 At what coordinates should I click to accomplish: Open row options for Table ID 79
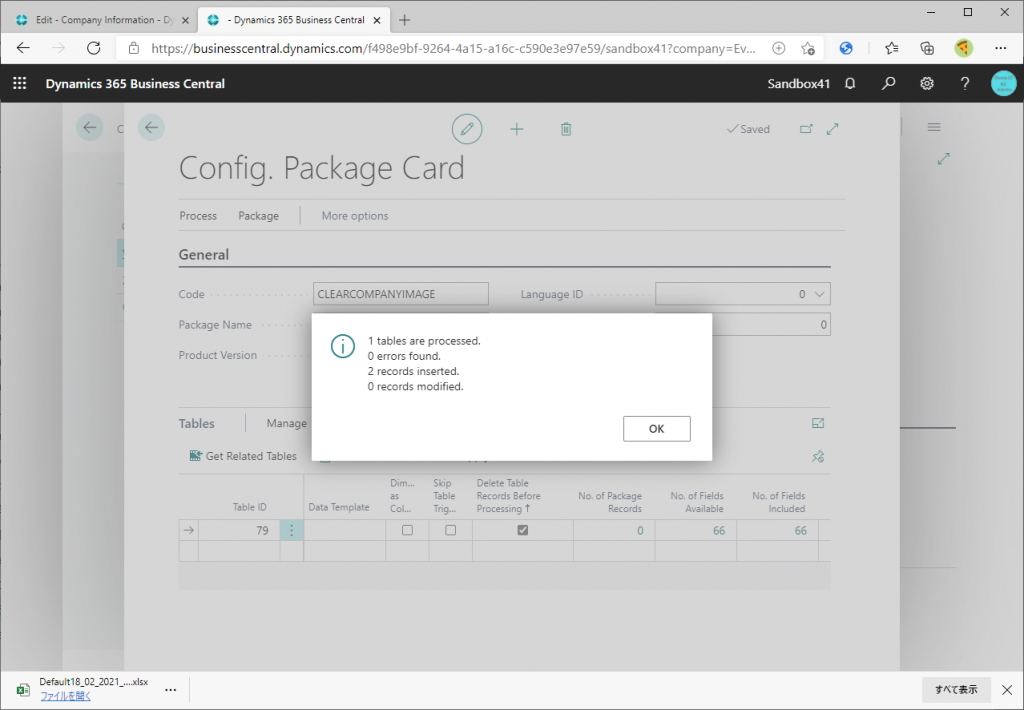coord(291,530)
